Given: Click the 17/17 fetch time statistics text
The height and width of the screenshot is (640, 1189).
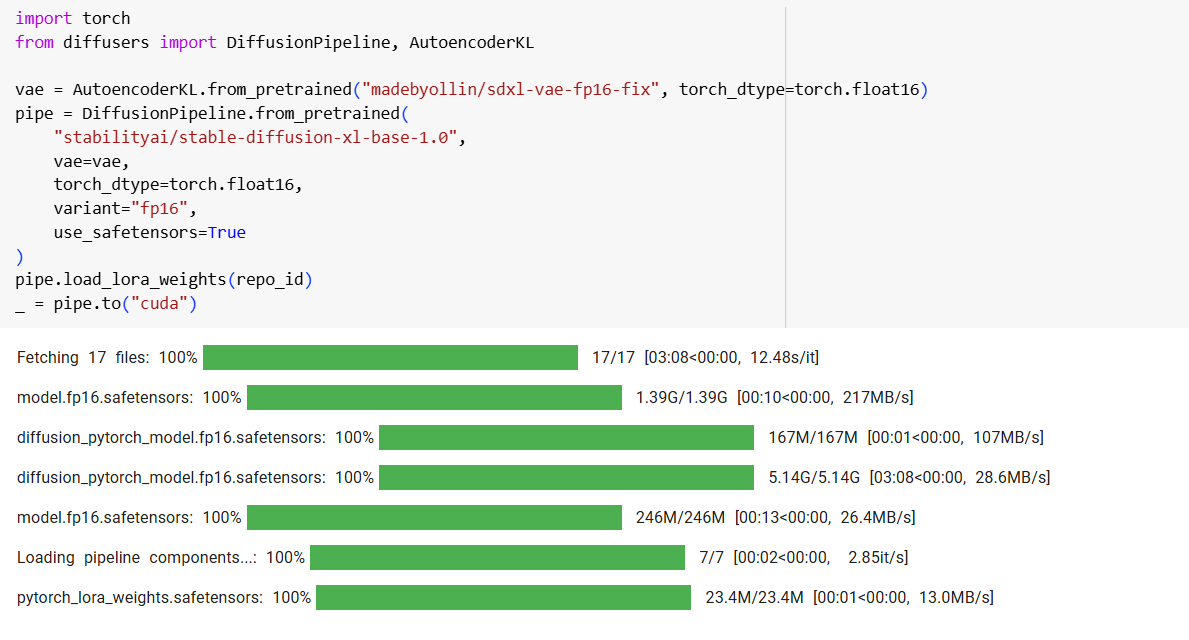Looking at the screenshot, I should [705, 357].
